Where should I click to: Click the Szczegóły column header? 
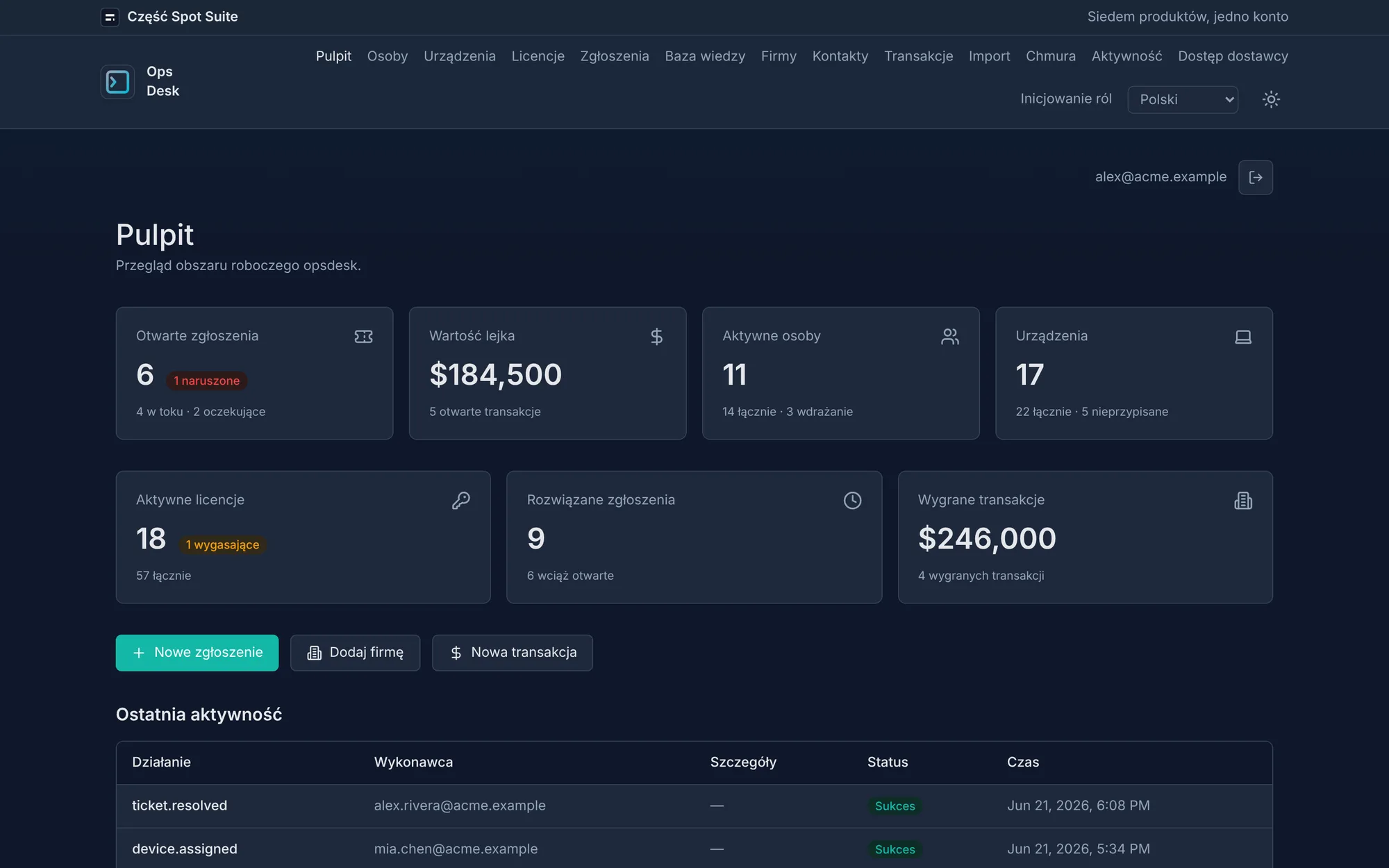[743, 762]
